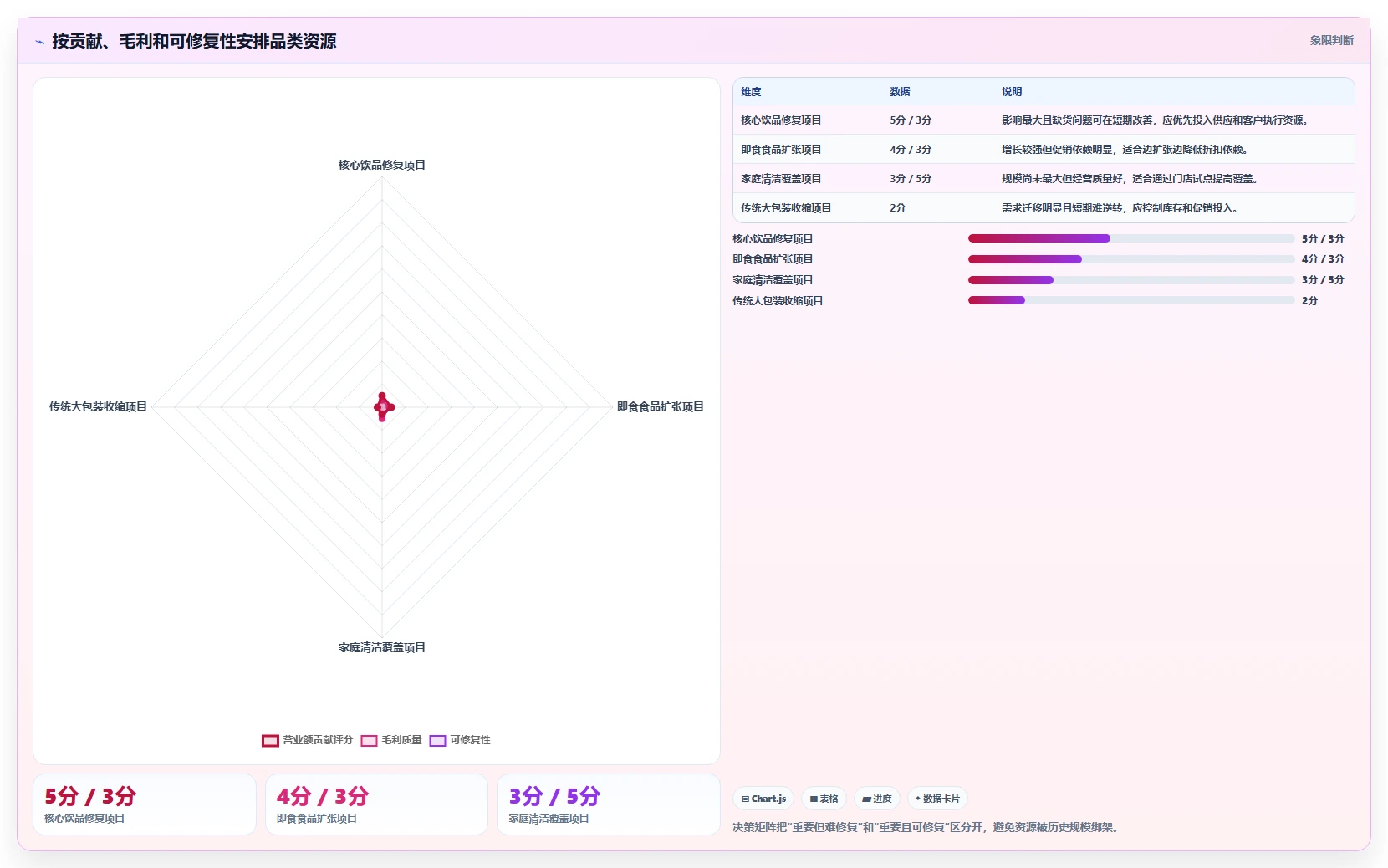1388x868 pixels.
Task: Select table row 家庭清洁覆盖项目
Action: coord(1044,179)
